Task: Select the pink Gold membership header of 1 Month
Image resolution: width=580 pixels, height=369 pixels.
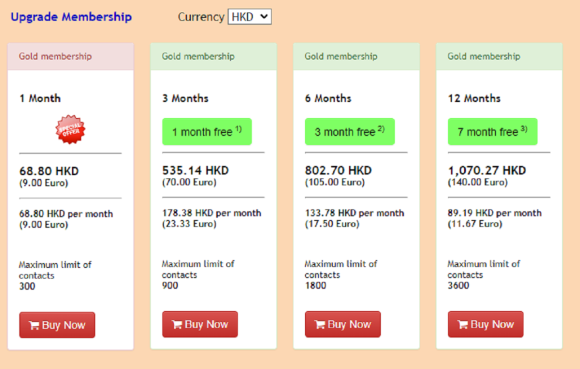Action: click(x=71, y=56)
